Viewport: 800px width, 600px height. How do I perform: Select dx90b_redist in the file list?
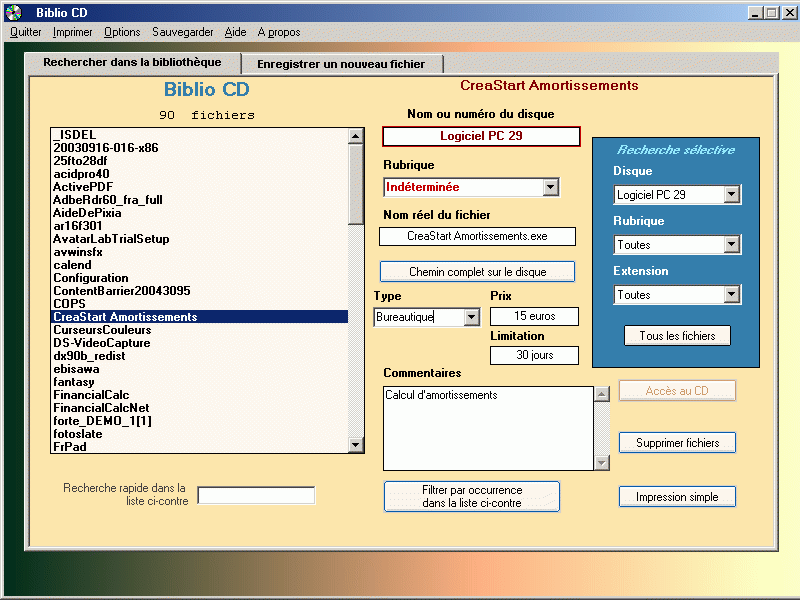point(199,356)
